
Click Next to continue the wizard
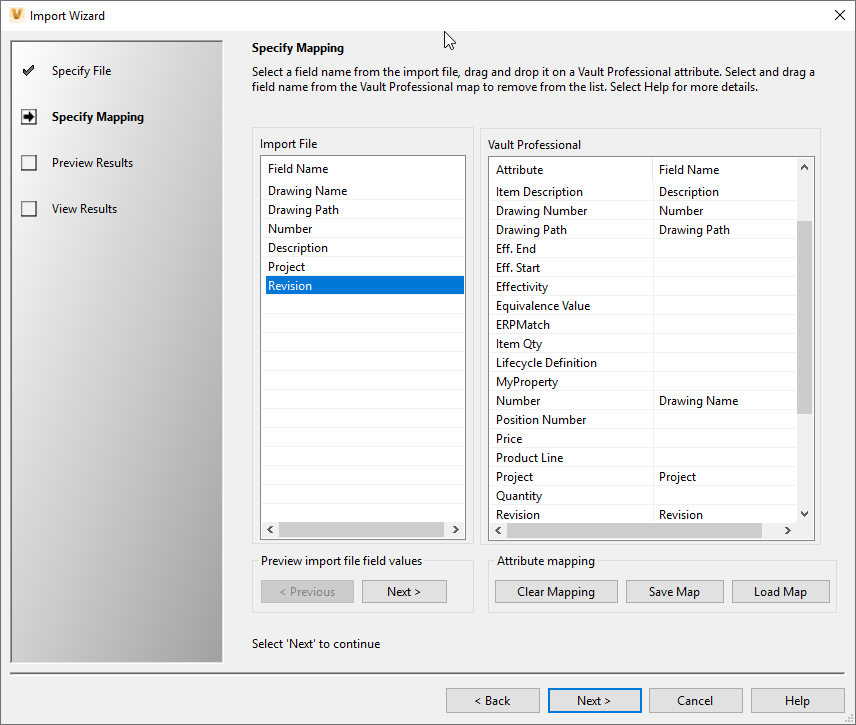pyautogui.click(x=594, y=700)
